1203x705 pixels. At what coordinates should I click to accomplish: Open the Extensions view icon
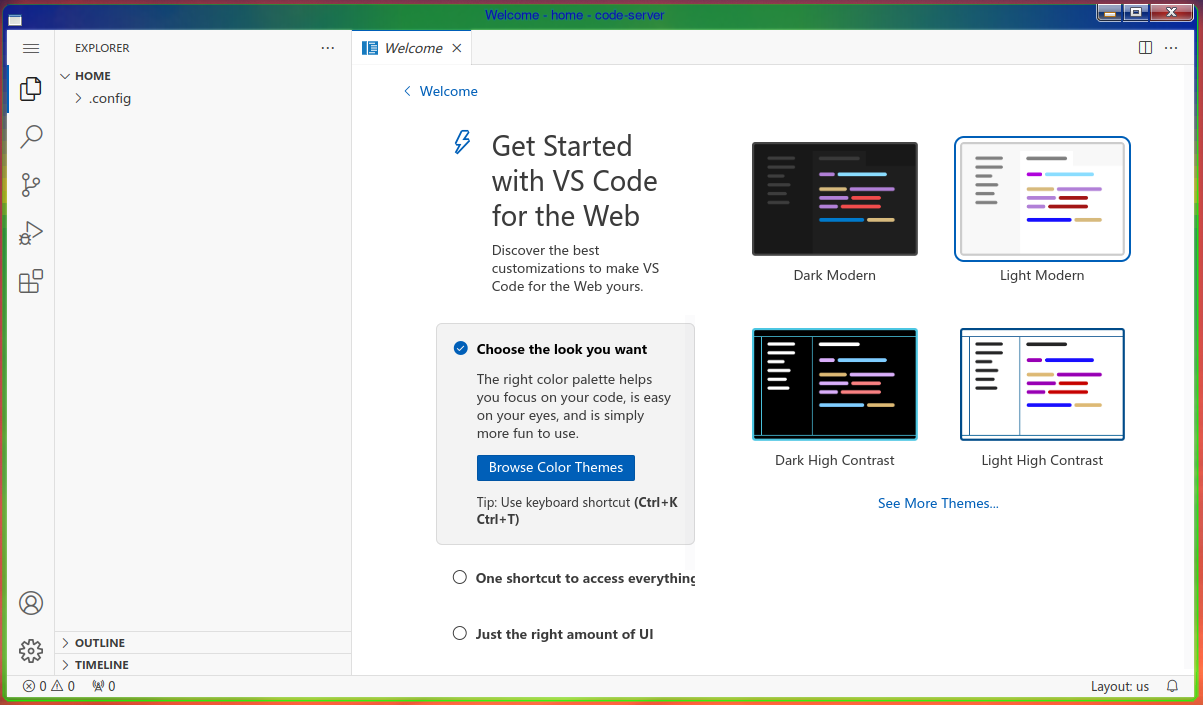tap(31, 281)
